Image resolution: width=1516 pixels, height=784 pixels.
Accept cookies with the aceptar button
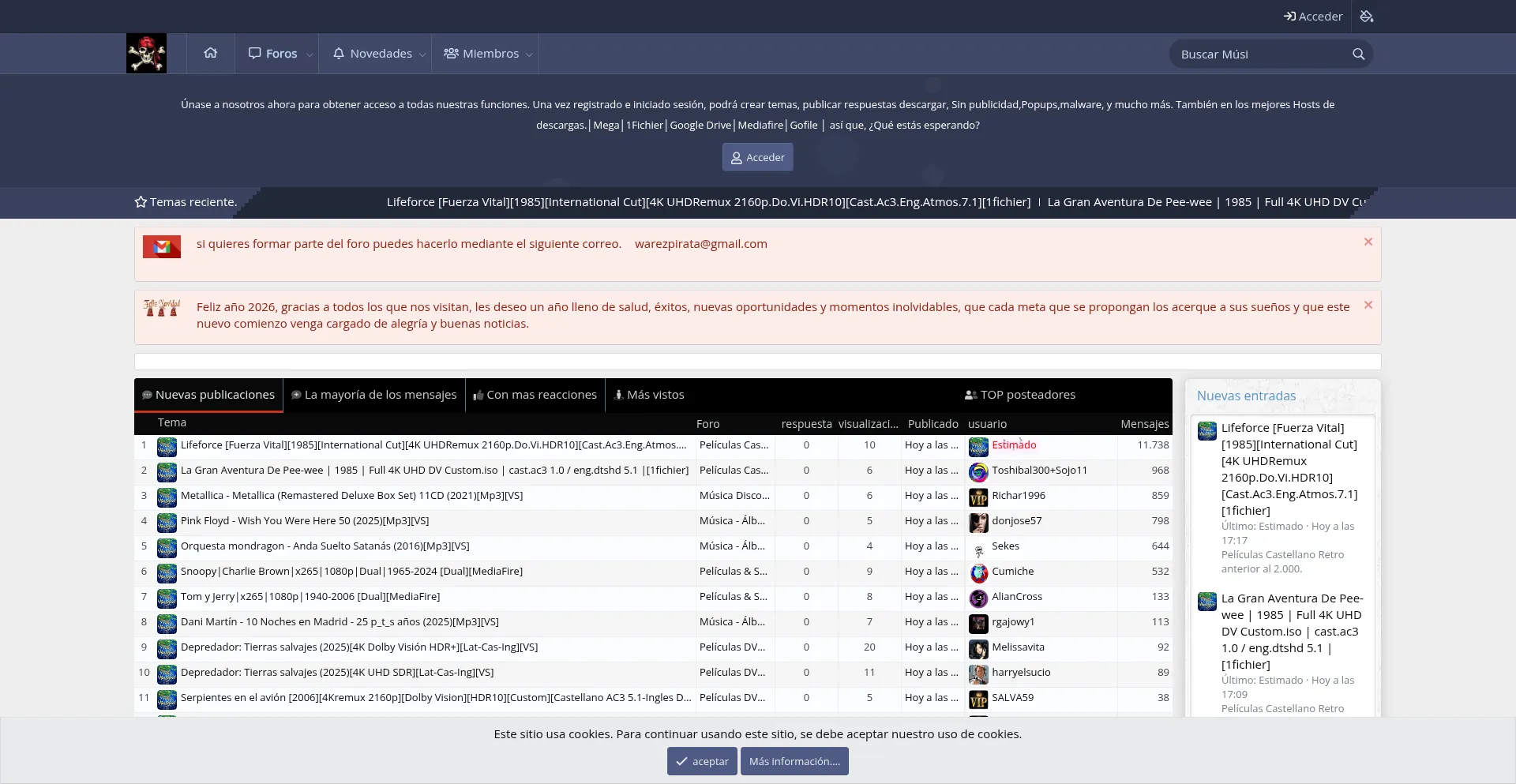[702, 761]
